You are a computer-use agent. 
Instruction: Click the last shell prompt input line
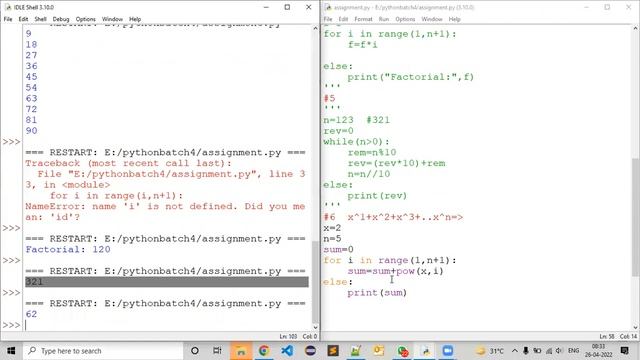(167, 325)
